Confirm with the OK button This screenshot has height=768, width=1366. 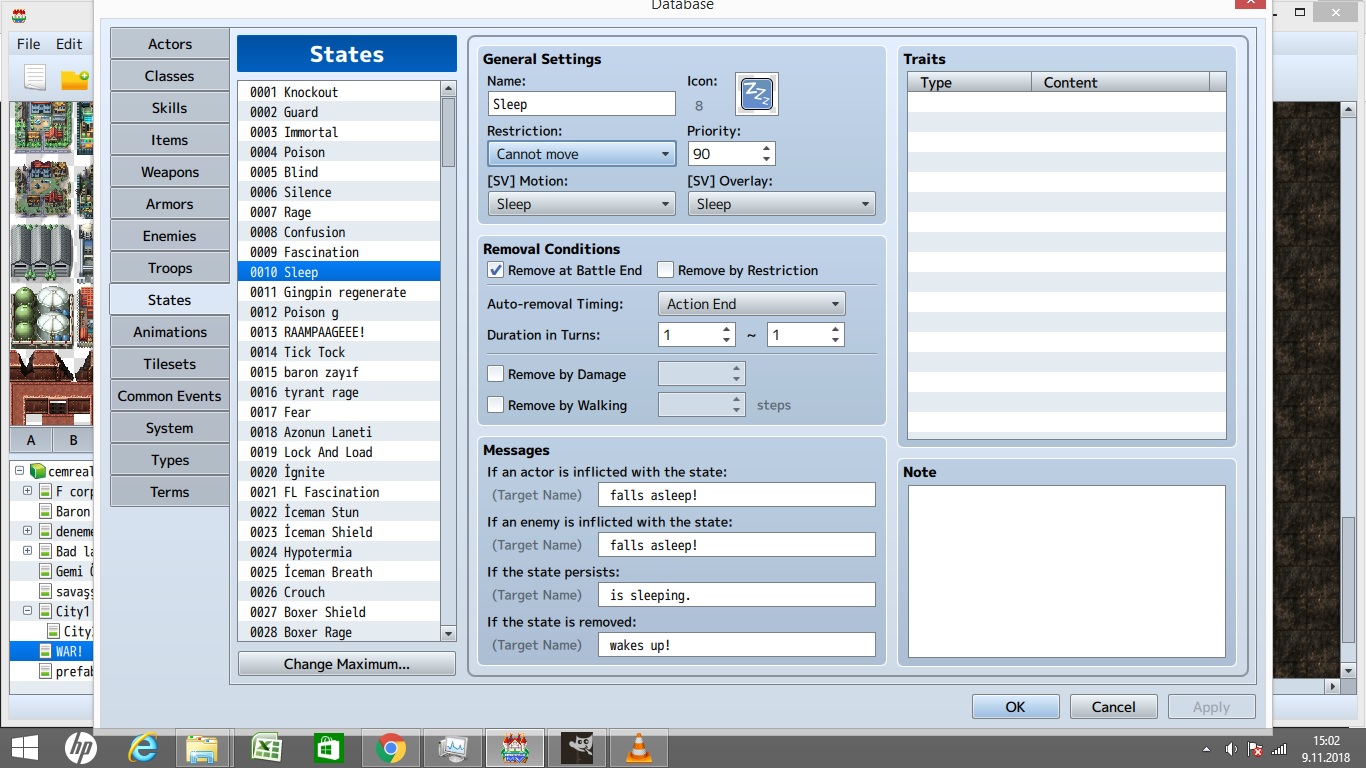tap(1015, 707)
